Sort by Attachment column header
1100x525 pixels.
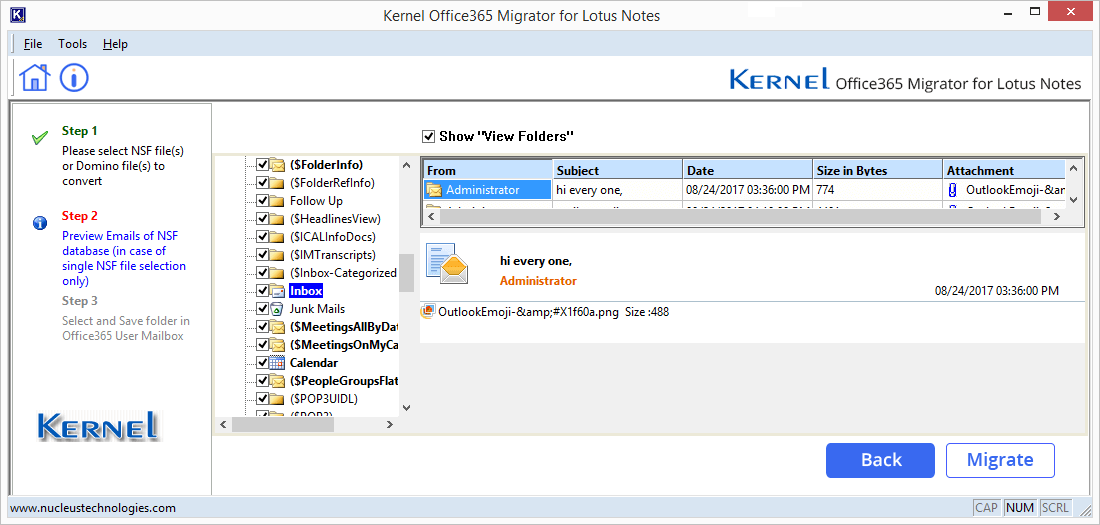[1004, 170]
